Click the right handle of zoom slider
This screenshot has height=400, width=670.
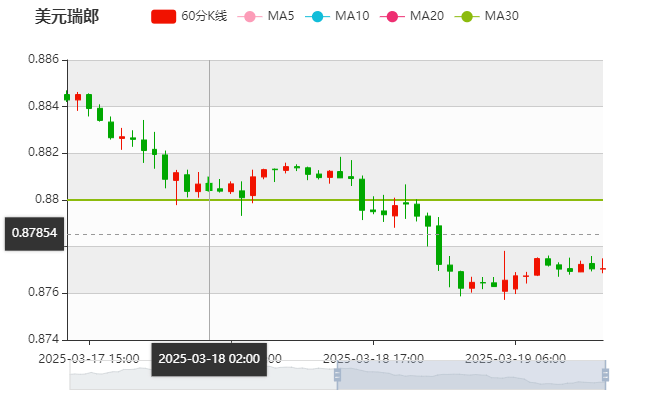click(x=607, y=375)
